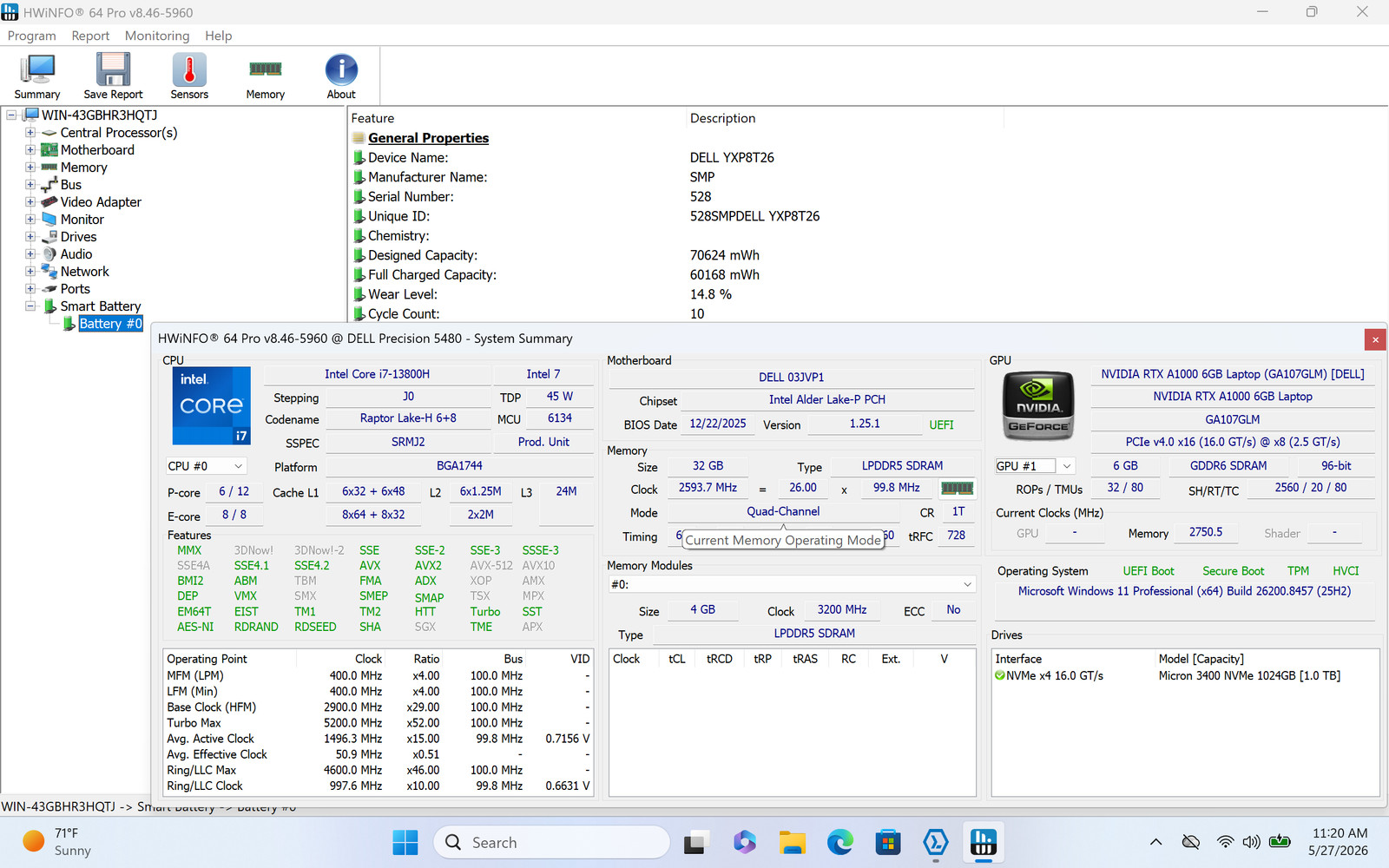Open the Memory Modules #0 dropdown
Viewport: 1389px width, 868px height.
coord(792,584)
